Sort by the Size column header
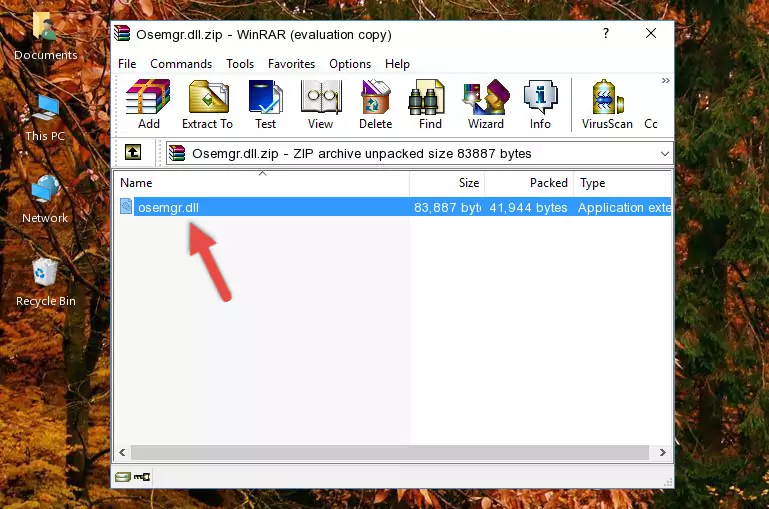Screen dimensions: 769x509 447,183
